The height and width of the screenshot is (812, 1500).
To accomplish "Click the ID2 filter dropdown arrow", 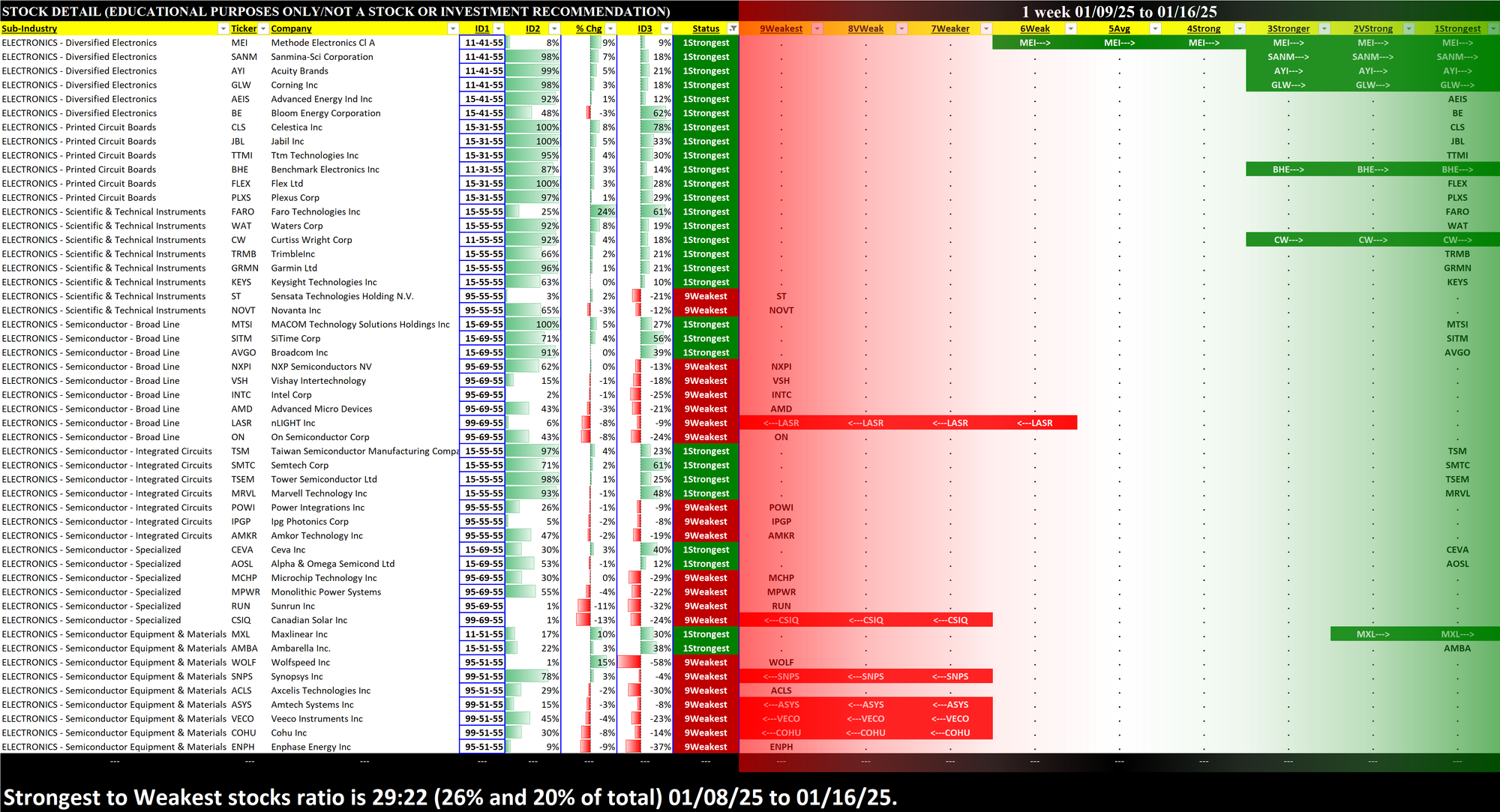I will (554, 28).
